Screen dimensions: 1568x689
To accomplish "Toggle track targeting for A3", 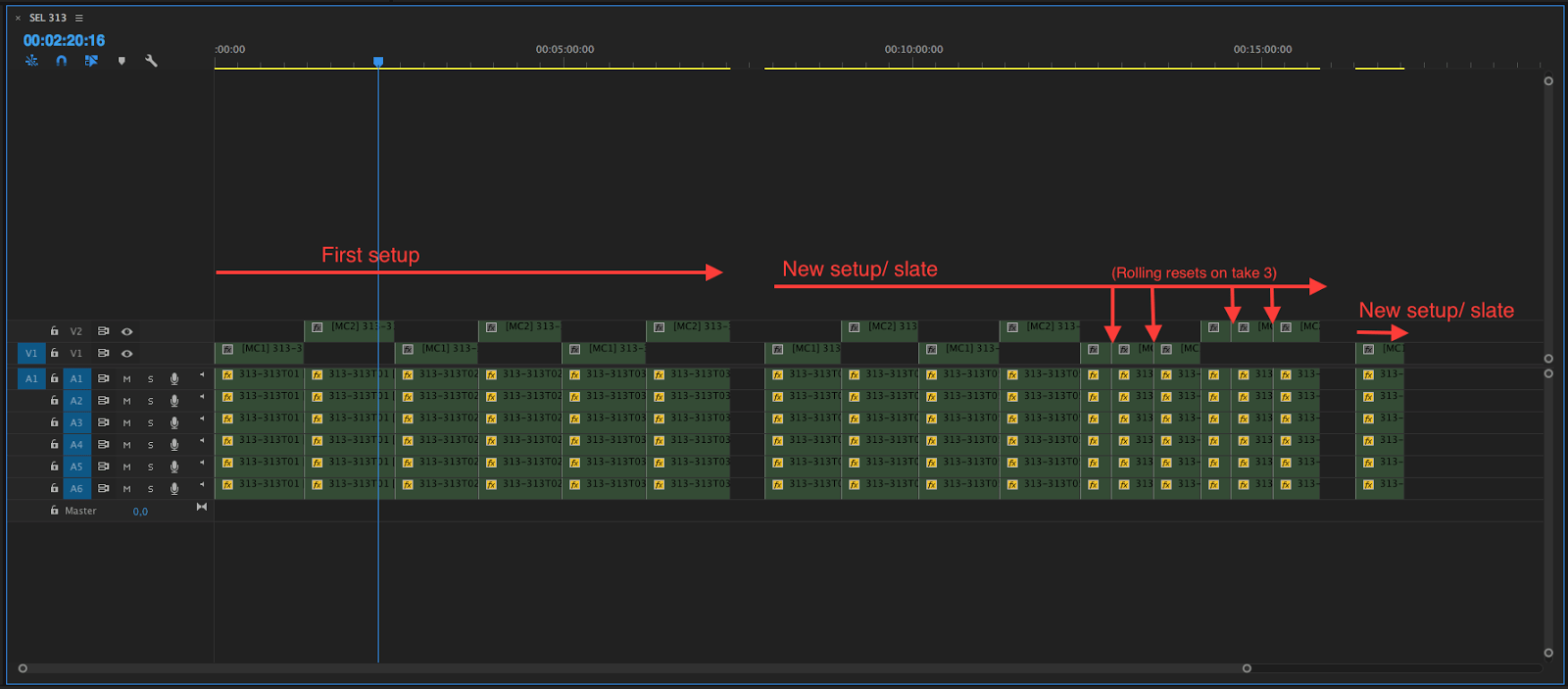I will pyautogui.click(x=76, y=422).
